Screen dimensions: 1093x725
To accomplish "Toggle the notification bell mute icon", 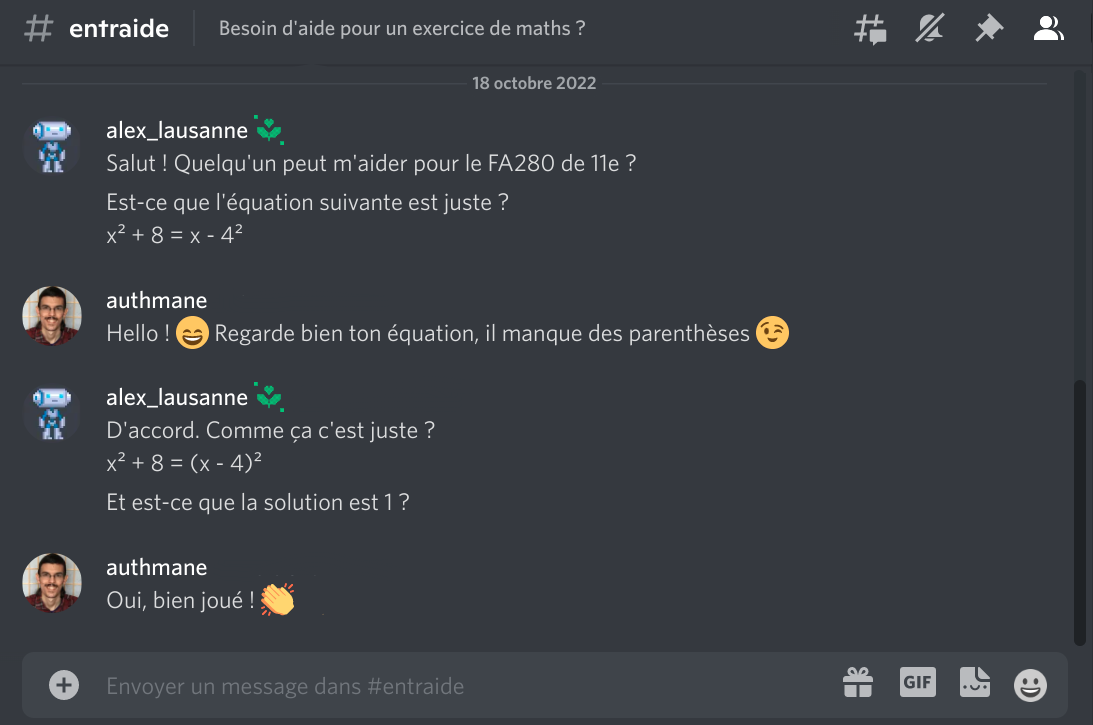I will [x=930, y=29].
